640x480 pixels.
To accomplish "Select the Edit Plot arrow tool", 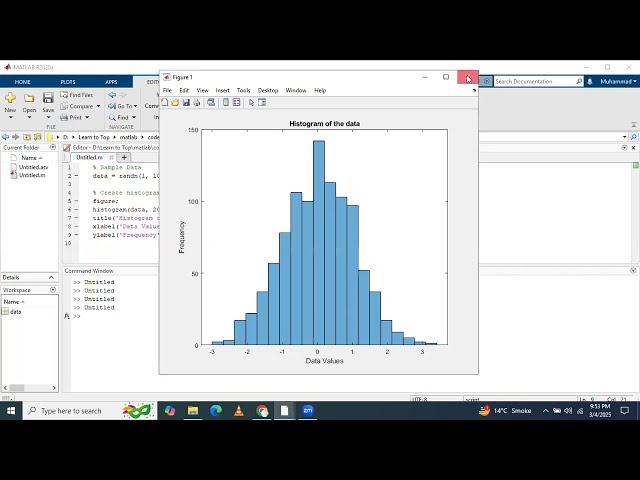I will click(x=251, y=102).
